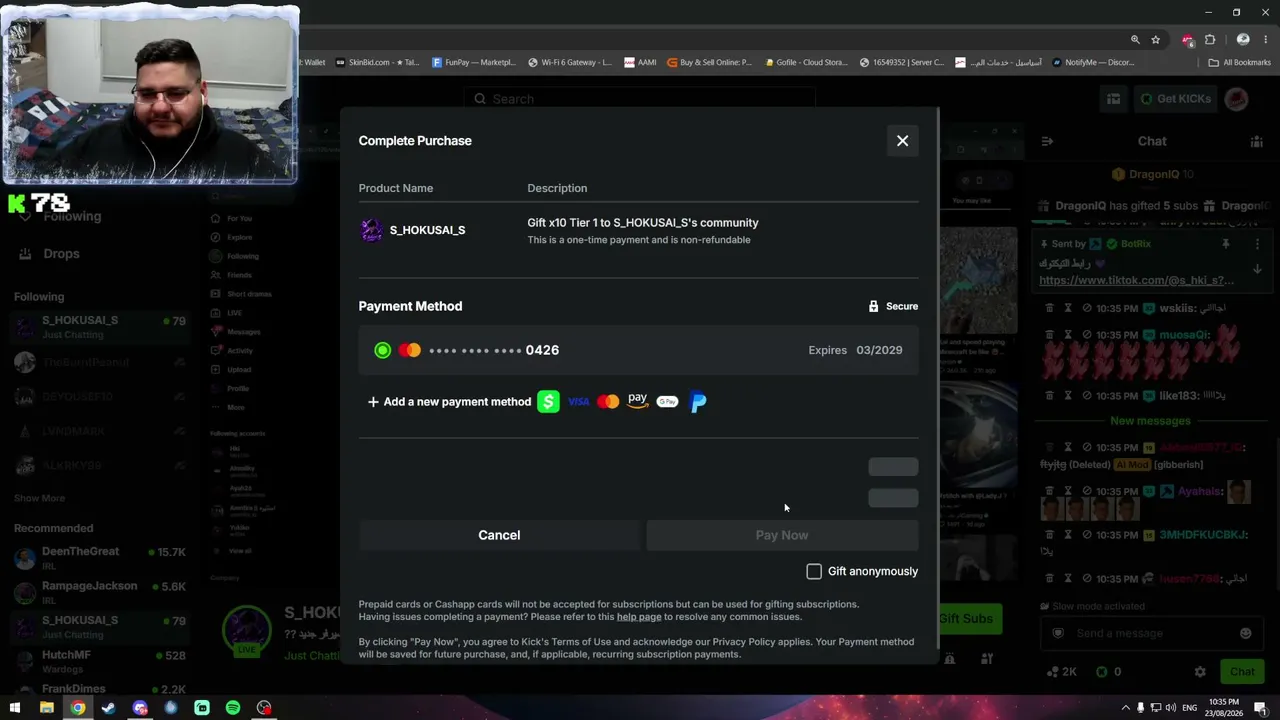Image resolution: width=1280 pixels, height=720 pixels.
Task: Click the green Chat send button
Action: (x=1242, y=672)
